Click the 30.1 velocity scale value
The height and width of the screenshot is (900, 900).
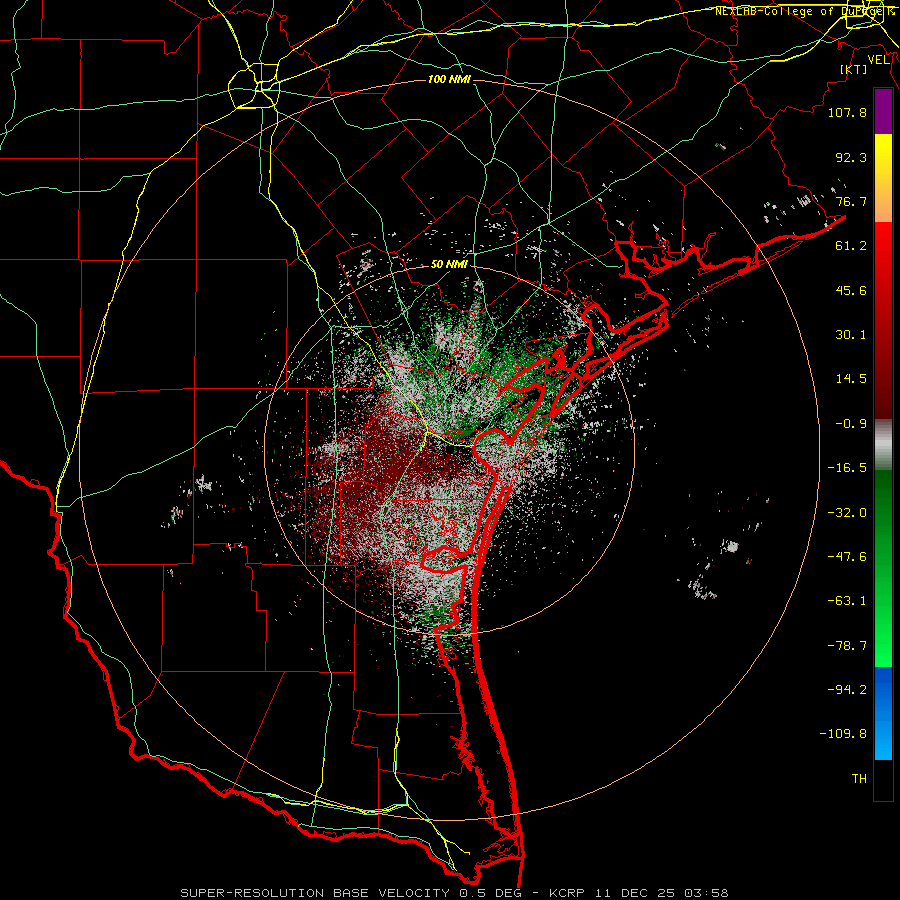tap(851, 335)
